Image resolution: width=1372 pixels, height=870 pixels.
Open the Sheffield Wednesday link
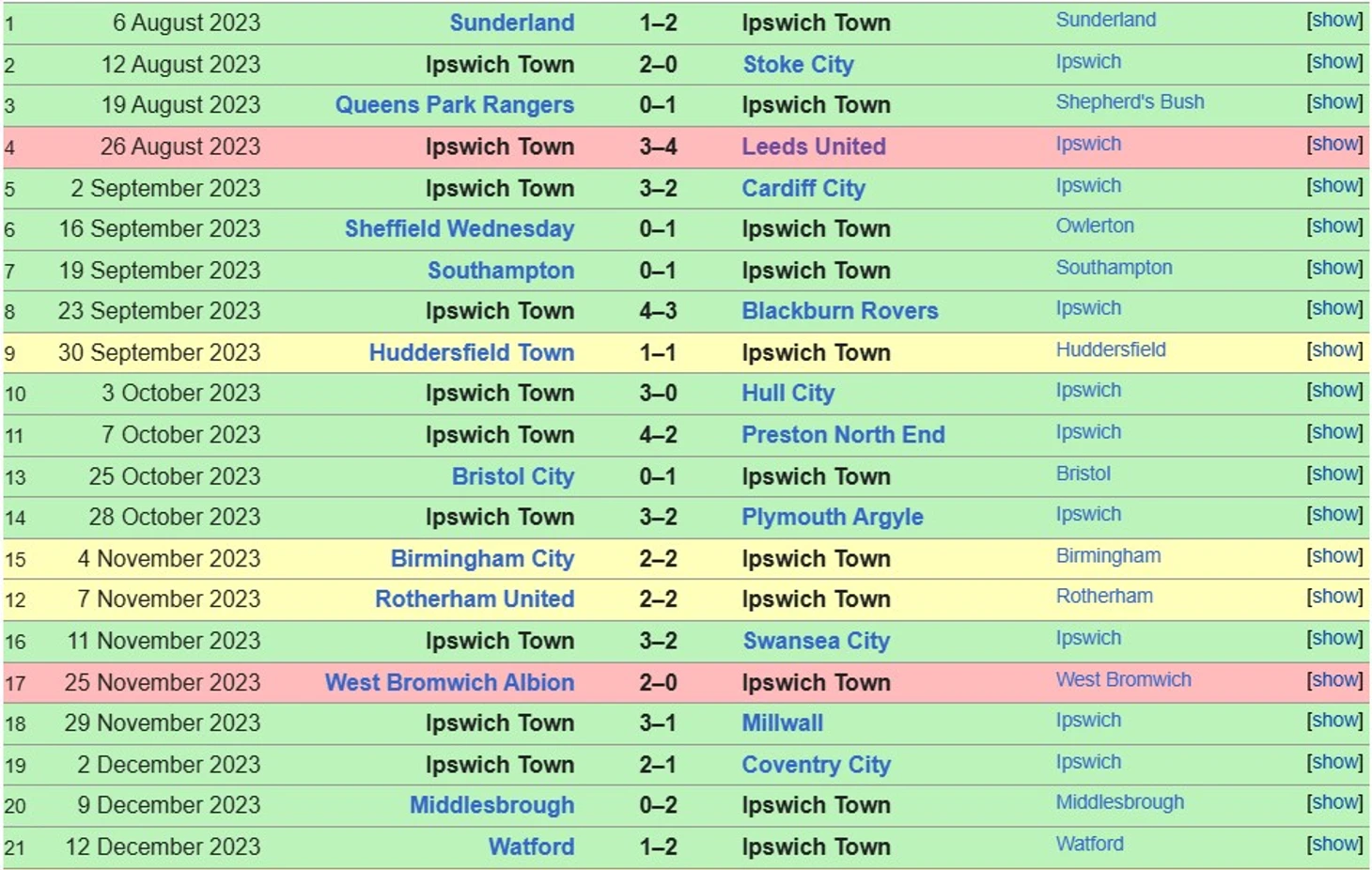point(459,228)
